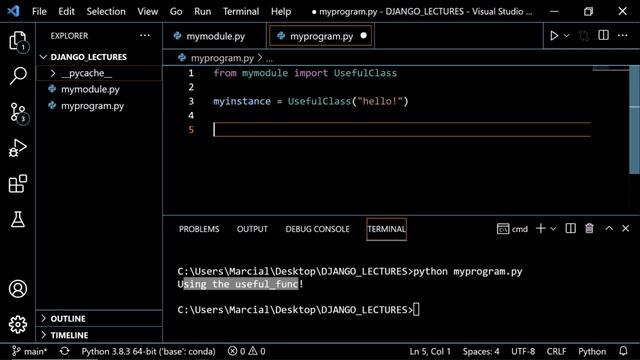Image resolution: width=640 pixels, height=360 pixels.
Task: Open the Testing flask icon
Action: 18,219
